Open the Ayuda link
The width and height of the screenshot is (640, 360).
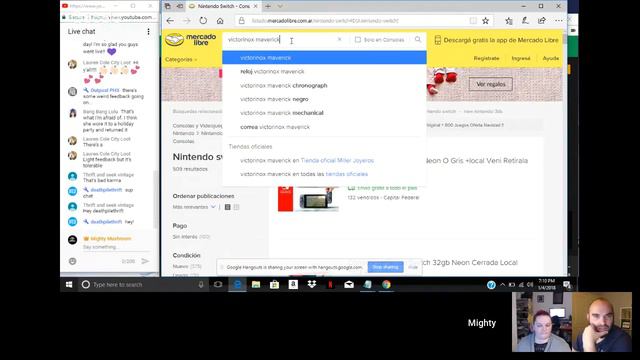coord(551,58)
